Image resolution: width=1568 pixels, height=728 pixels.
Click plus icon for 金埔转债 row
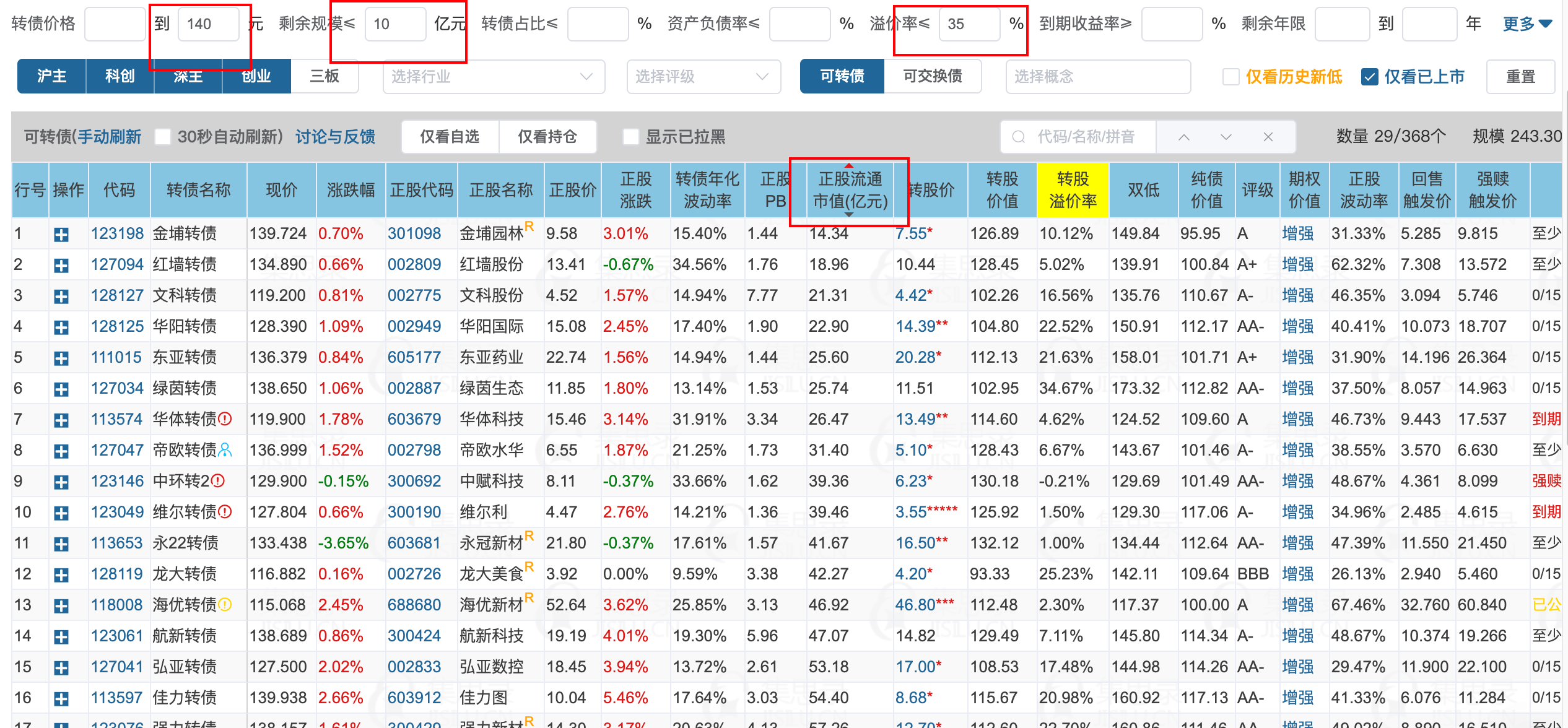coord(61,235)
